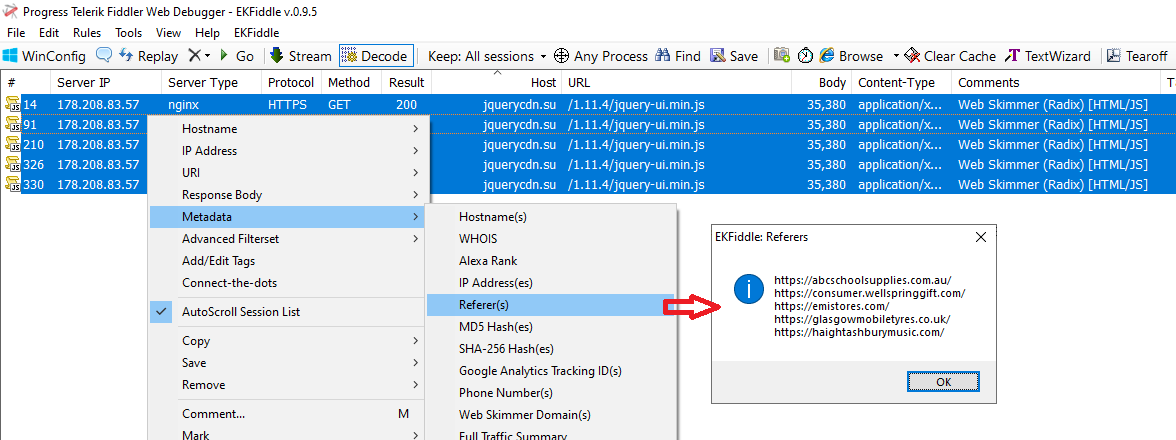Viewport: 1176px width, 440px height.
Task: Open the Help menu
Action: coord(207,33)
